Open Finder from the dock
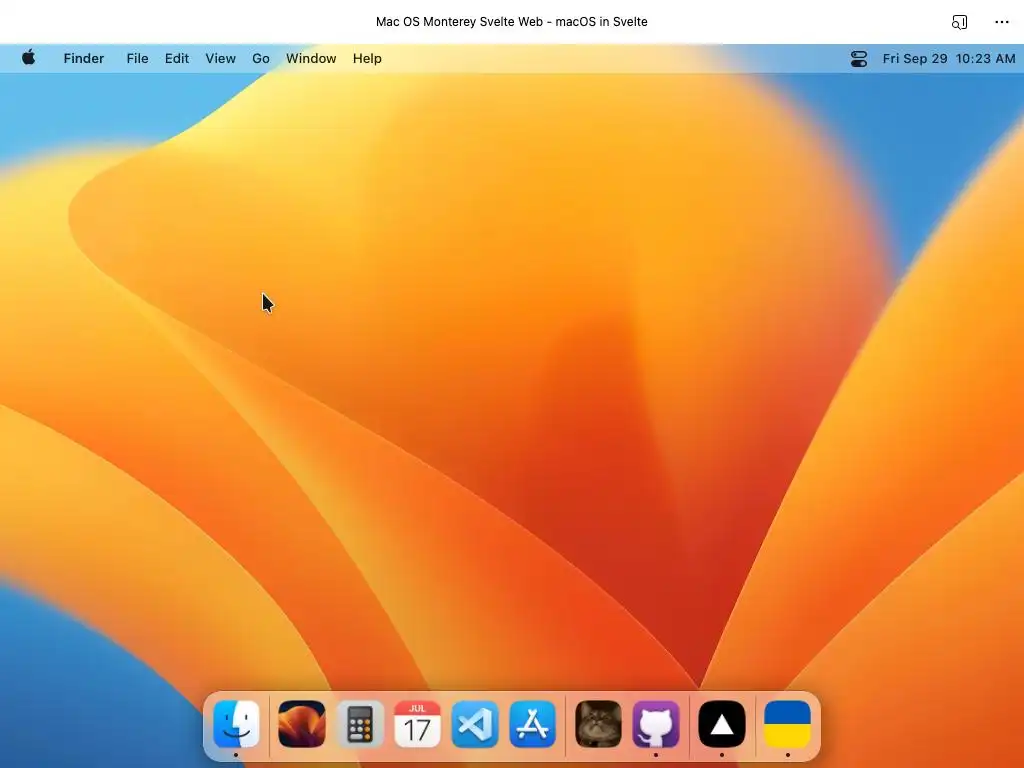Screen dimensions: 1024x768 [236, 724]
